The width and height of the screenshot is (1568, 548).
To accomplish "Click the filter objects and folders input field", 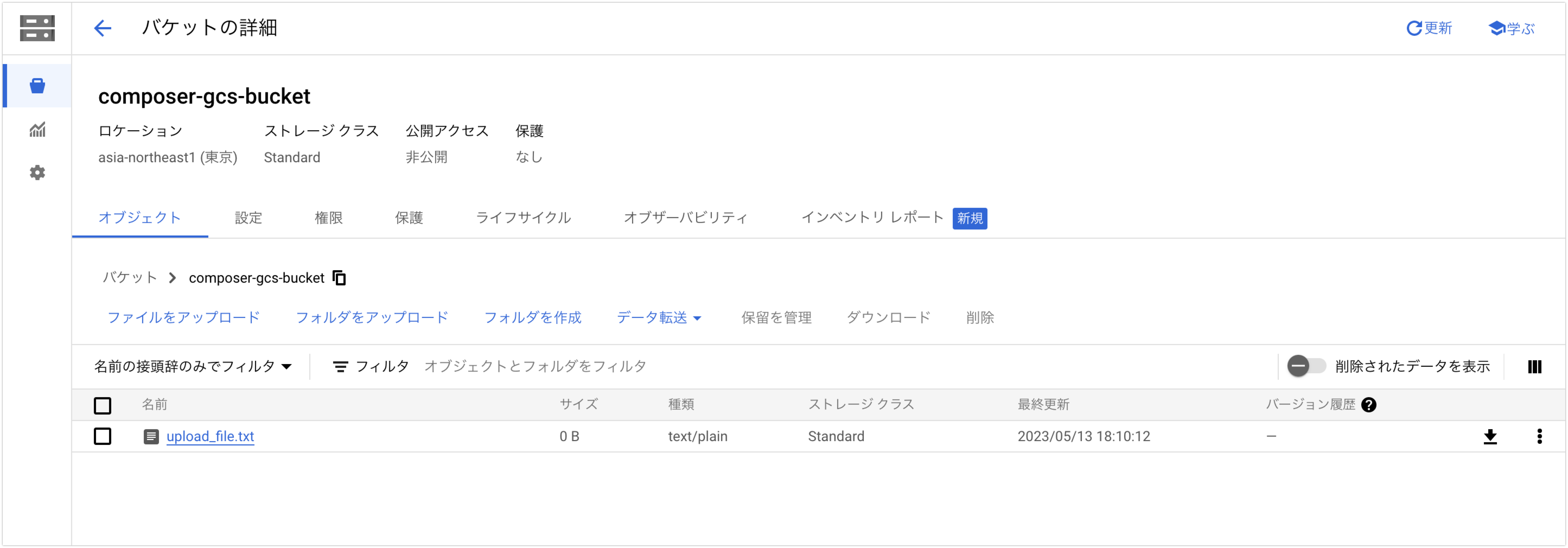I will click(x=846, y=367).
